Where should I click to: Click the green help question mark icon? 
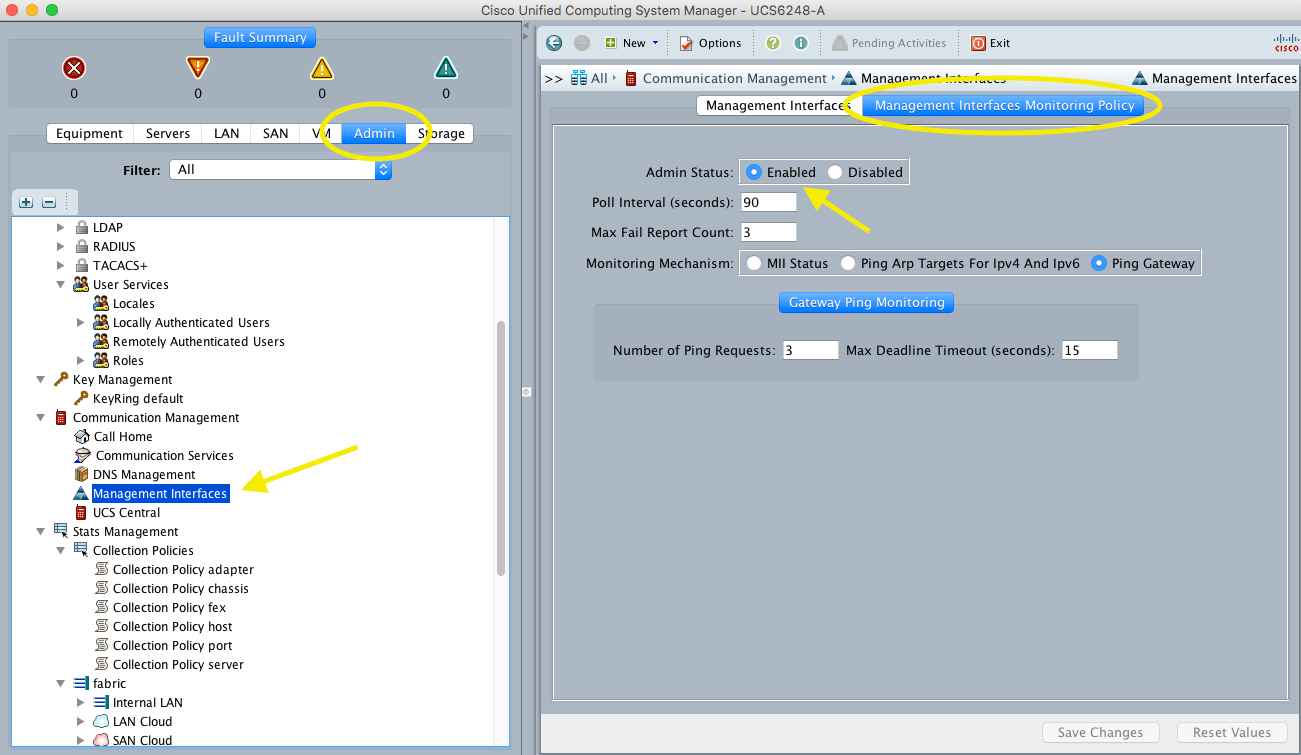click(x=773, y=43)
